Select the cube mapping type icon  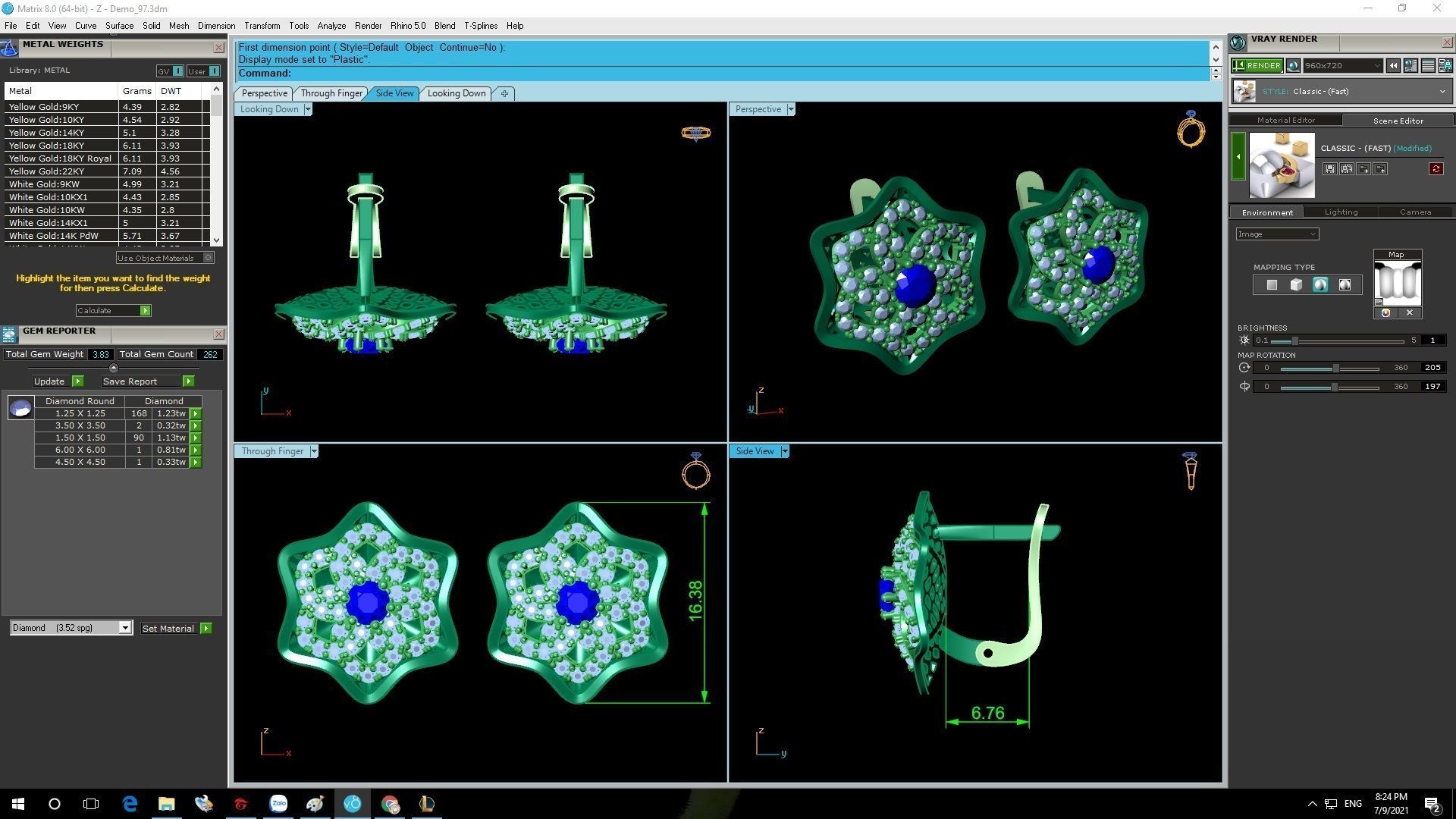coord(1296,285)
